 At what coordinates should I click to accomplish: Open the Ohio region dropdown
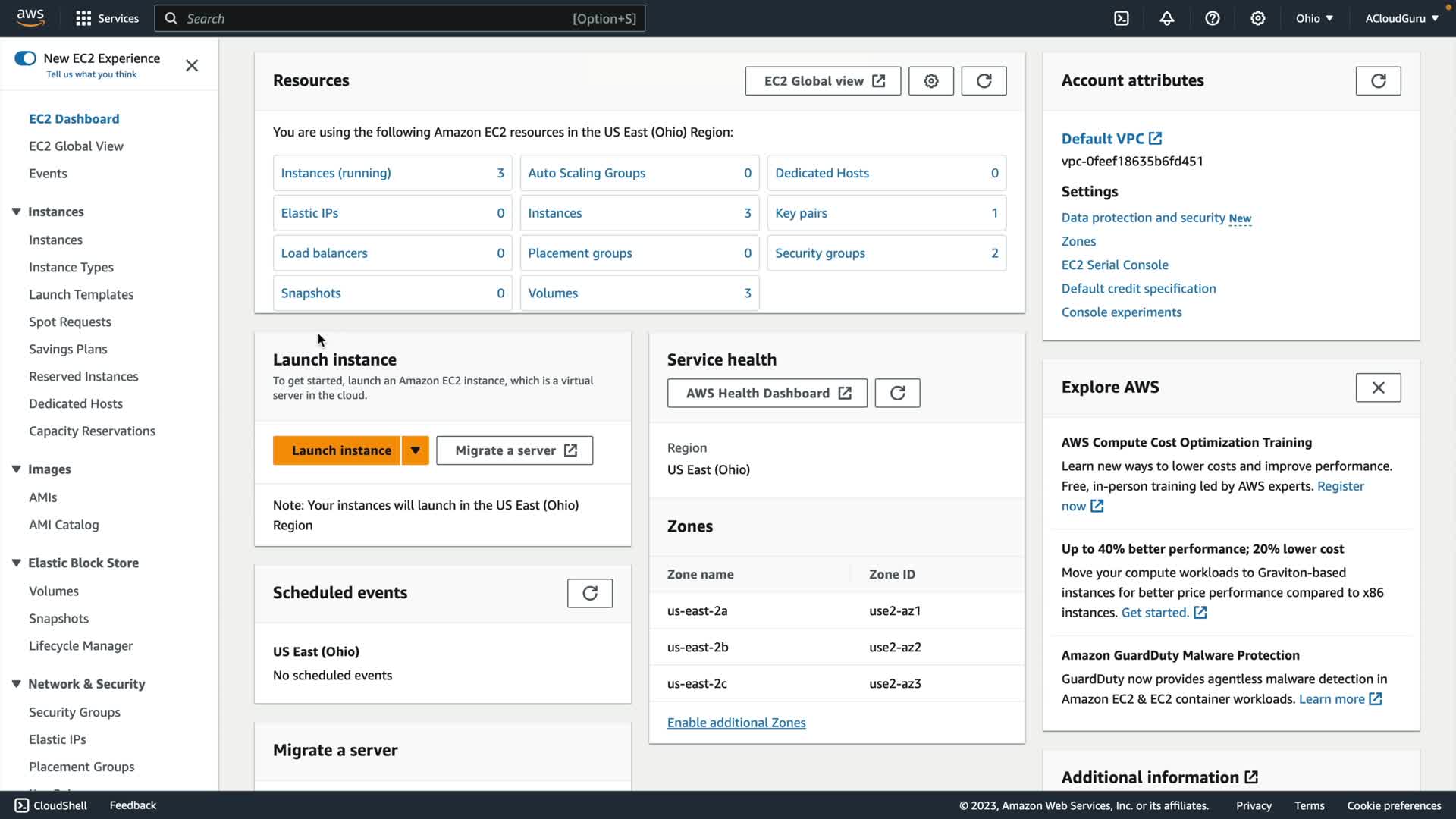[1314, 18]
